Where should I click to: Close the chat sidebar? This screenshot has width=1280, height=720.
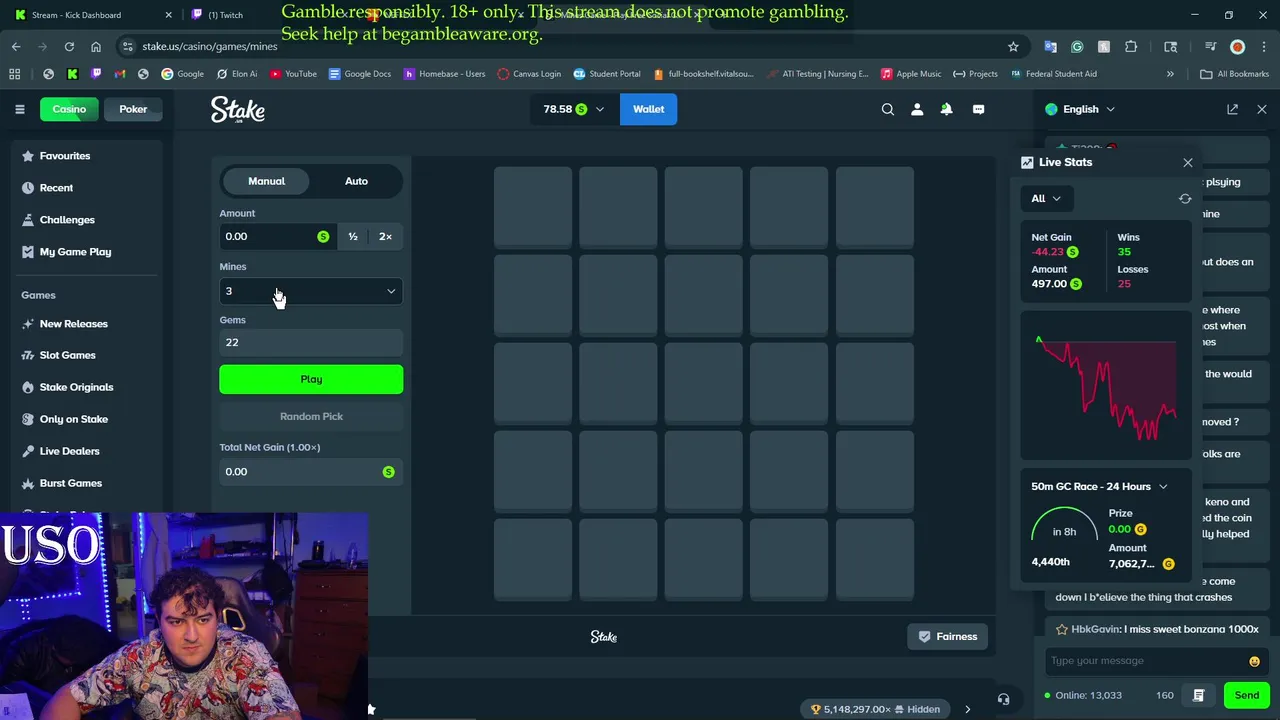click(x=1262, y=109)
